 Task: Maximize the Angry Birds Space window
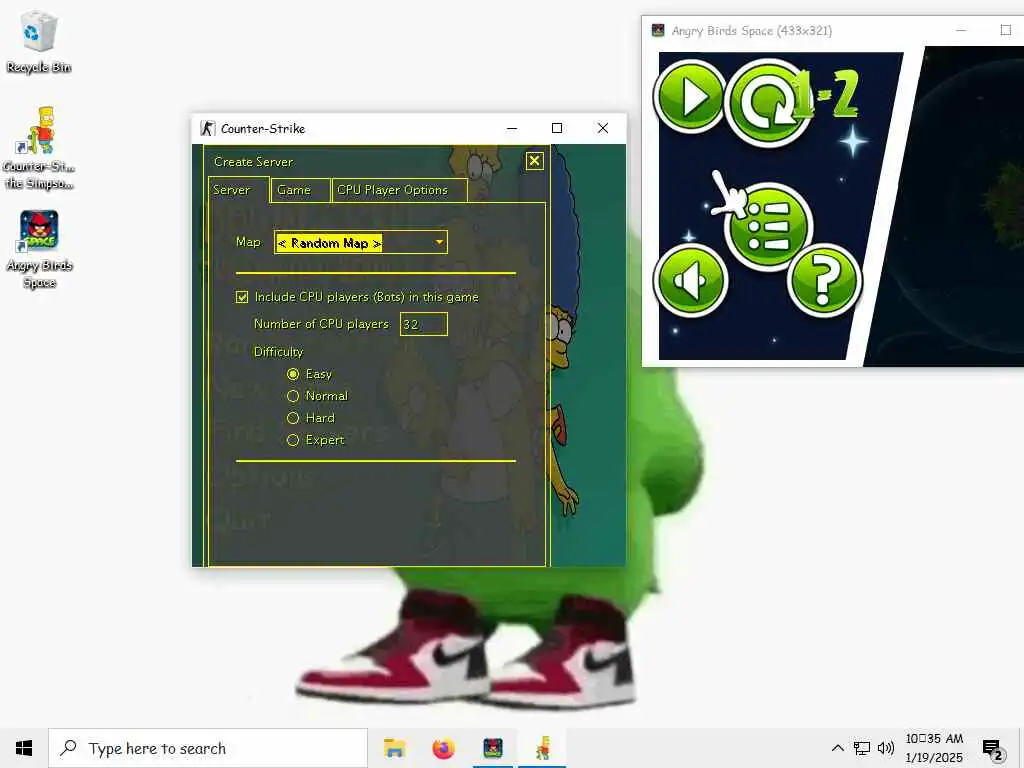point(1005,30)
